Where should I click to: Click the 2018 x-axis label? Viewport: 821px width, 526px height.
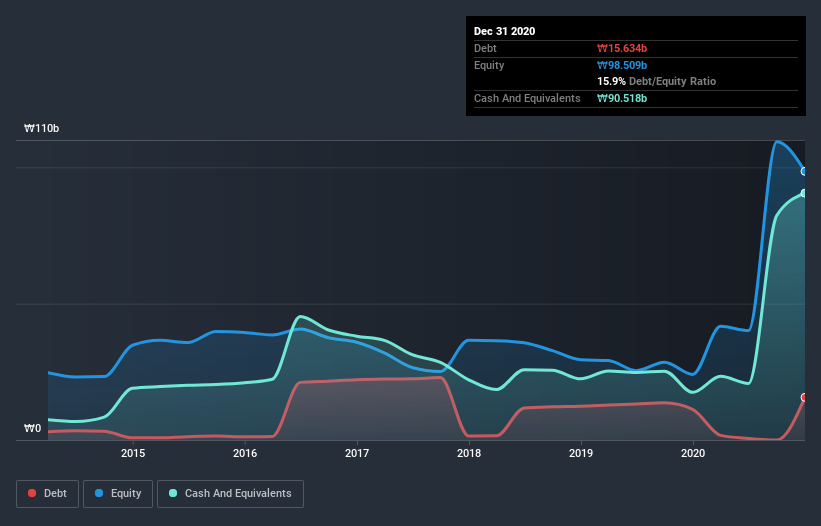click(x=469, y=453)
